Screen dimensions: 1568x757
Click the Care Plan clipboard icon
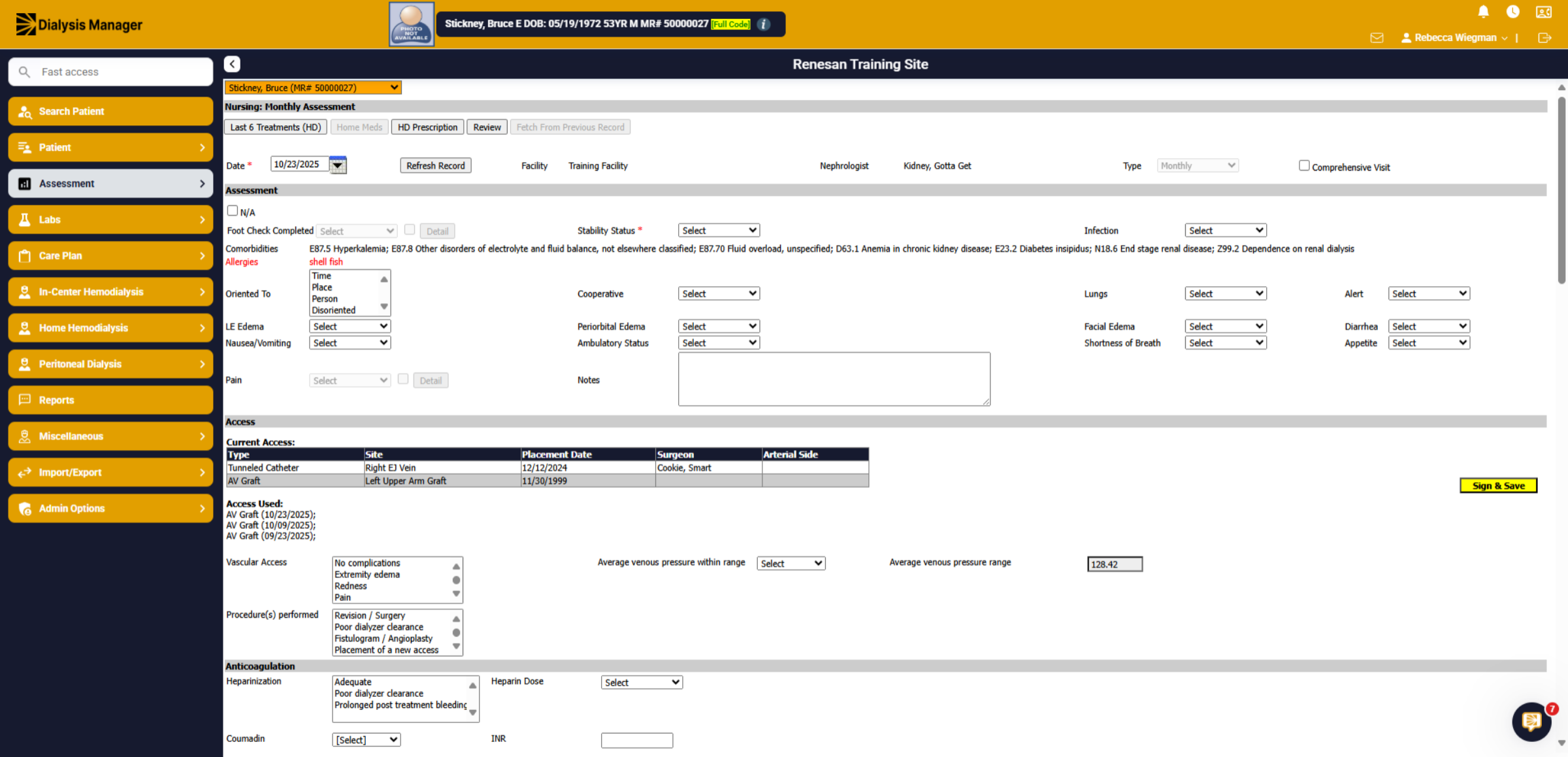pos(25,256)
